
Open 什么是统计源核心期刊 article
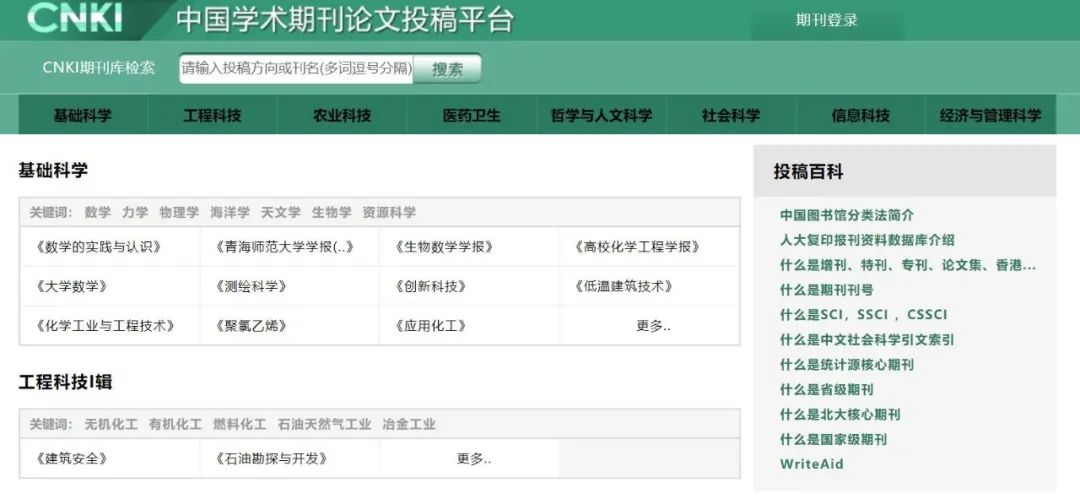point(847,365)
